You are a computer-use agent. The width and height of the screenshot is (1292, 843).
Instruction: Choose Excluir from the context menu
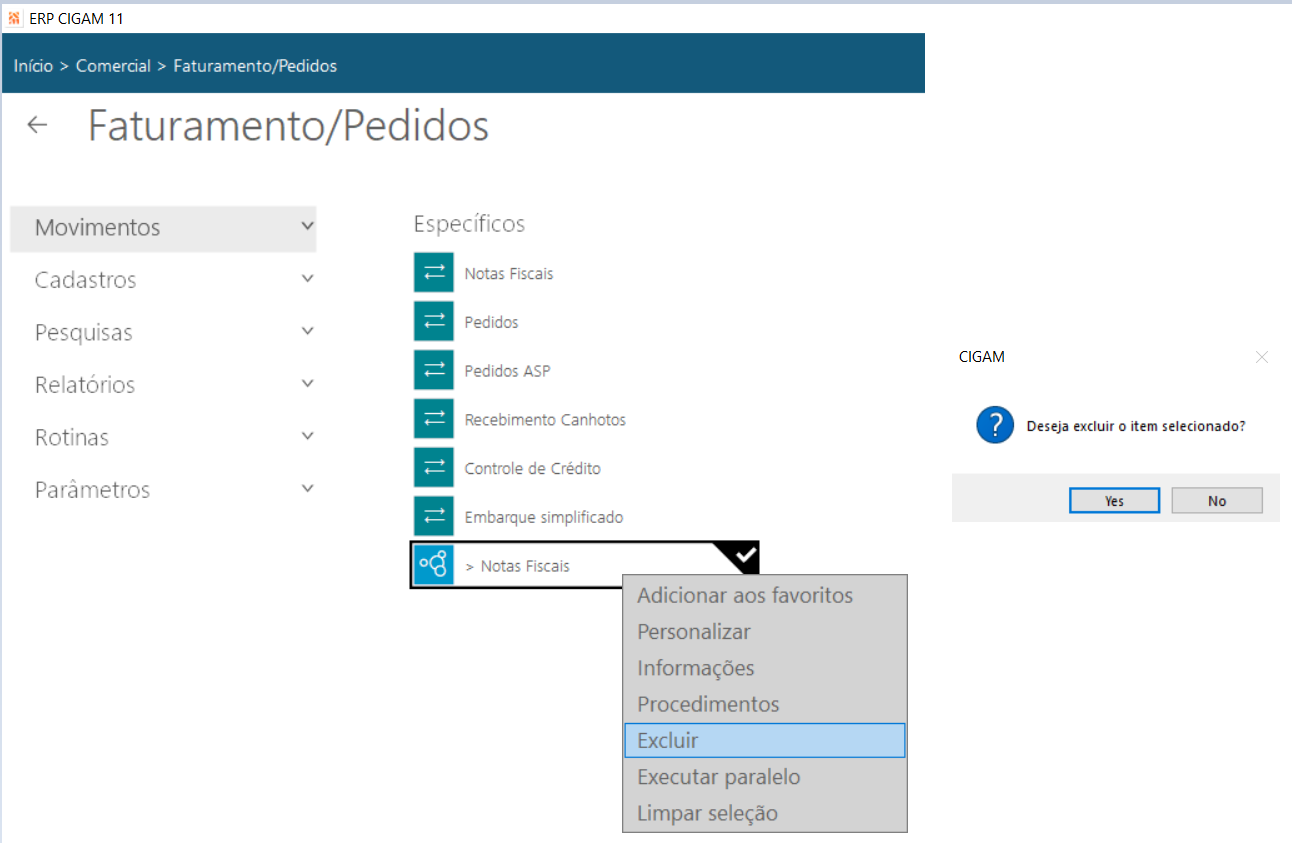coord(668,741)
